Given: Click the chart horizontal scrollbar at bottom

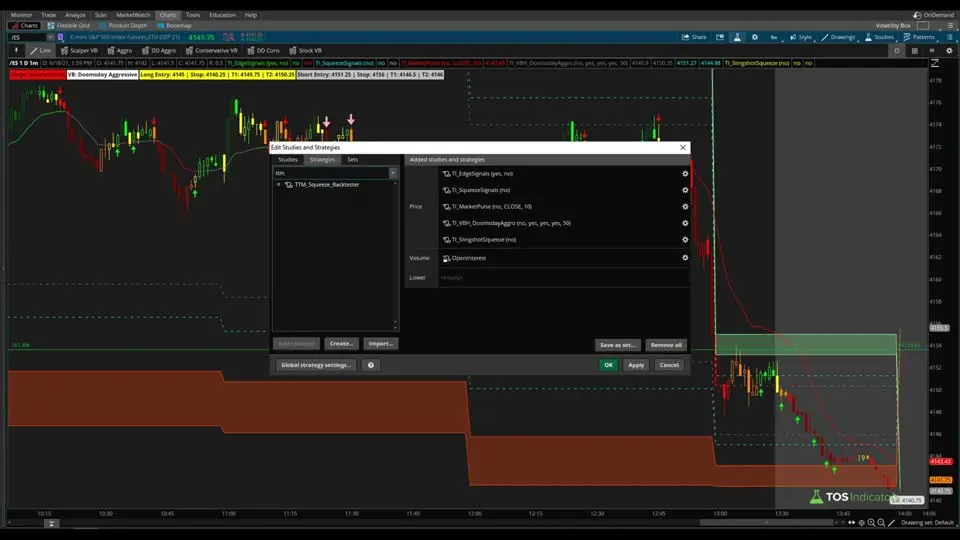Looking at the screenshot, I should coord(766,523).
